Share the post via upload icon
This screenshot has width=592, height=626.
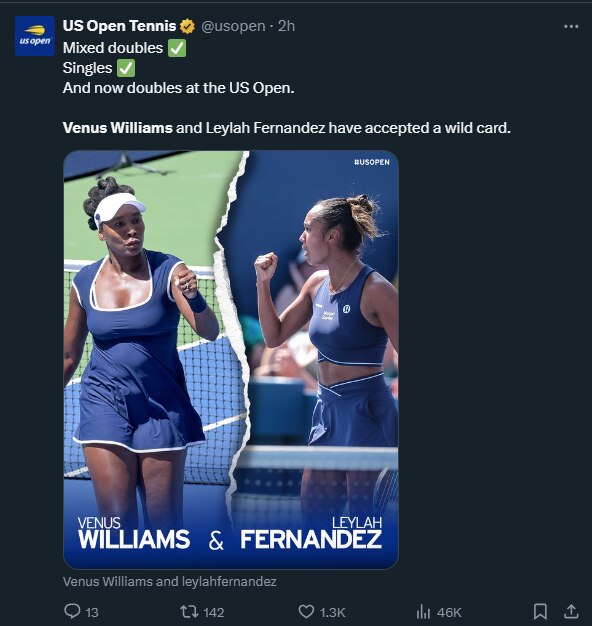[x=571, y=611]
